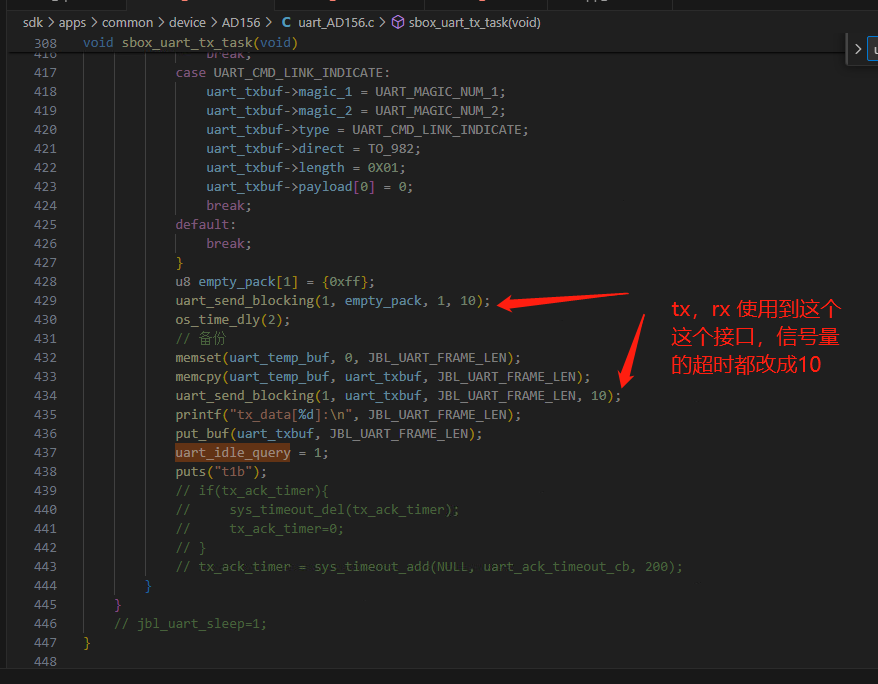This screenshot has width=878, height=684.
Task: Click TO_982 constant on line 421
Action: 391,149
